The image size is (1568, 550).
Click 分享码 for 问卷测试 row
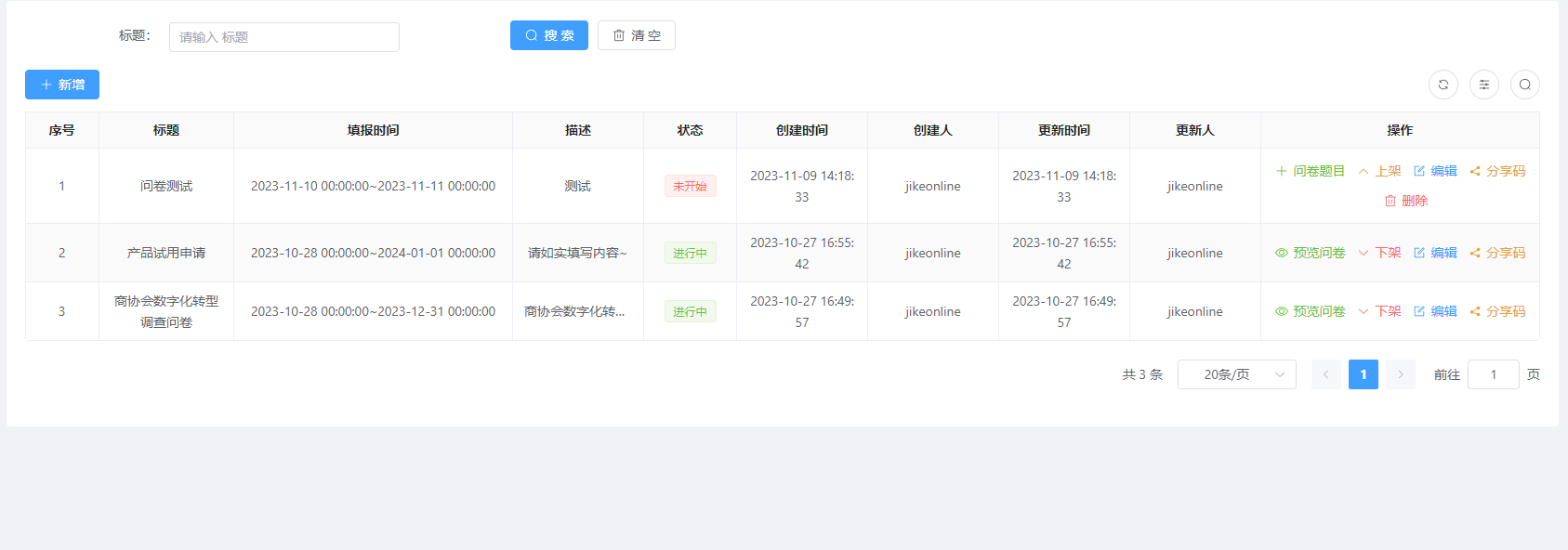point(1497,171)
